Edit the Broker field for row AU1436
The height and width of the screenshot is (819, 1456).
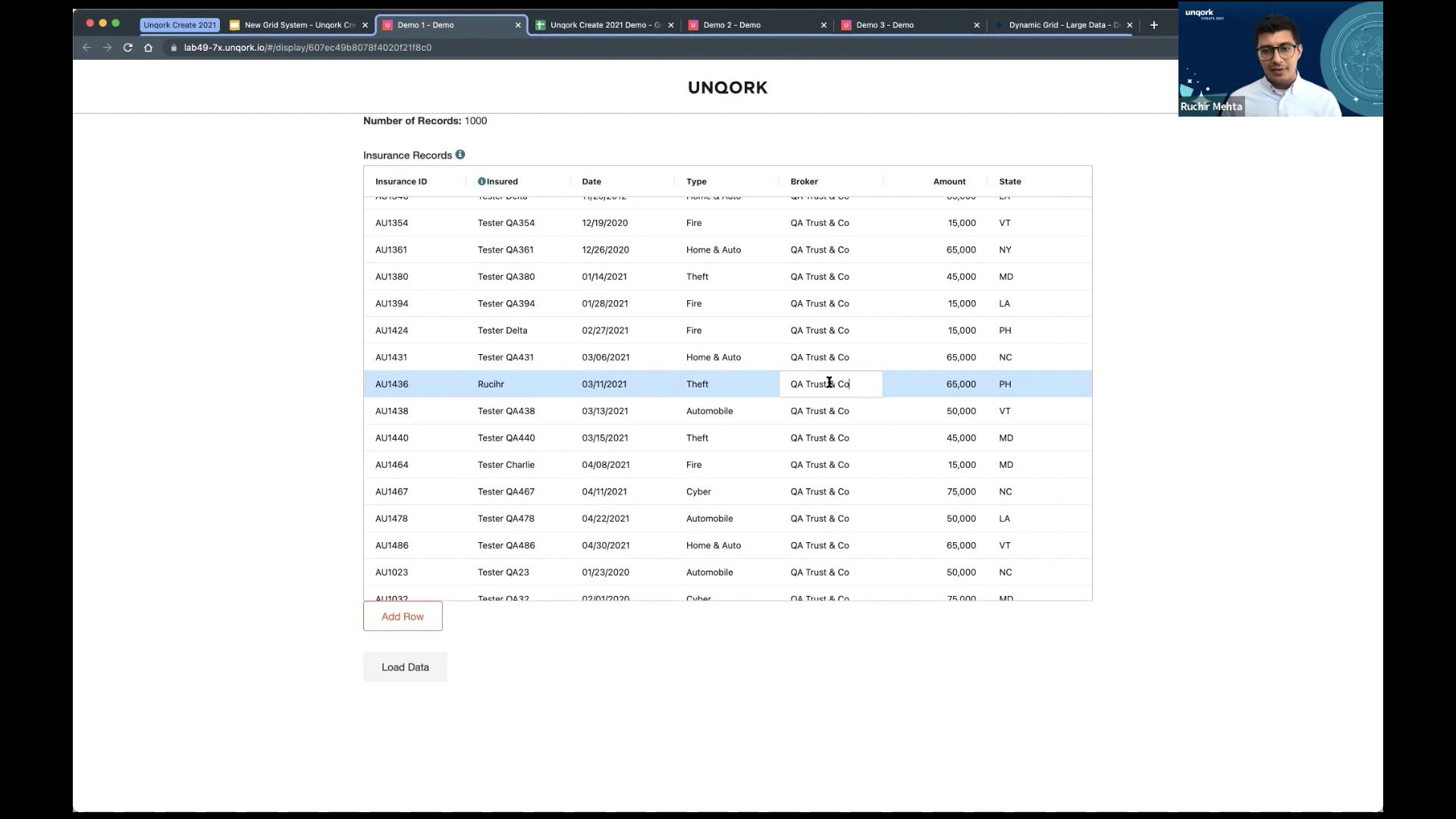(830, 384)
